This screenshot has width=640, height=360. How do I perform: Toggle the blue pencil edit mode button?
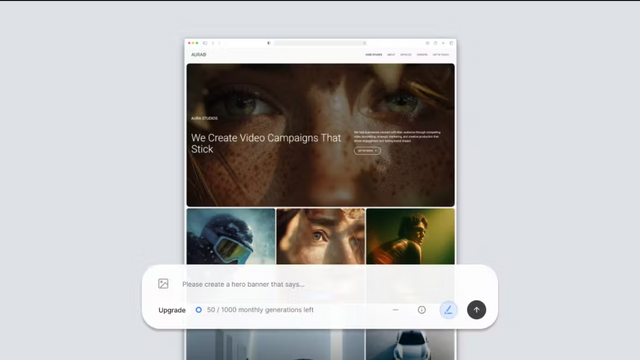click(x=448, y=310)
